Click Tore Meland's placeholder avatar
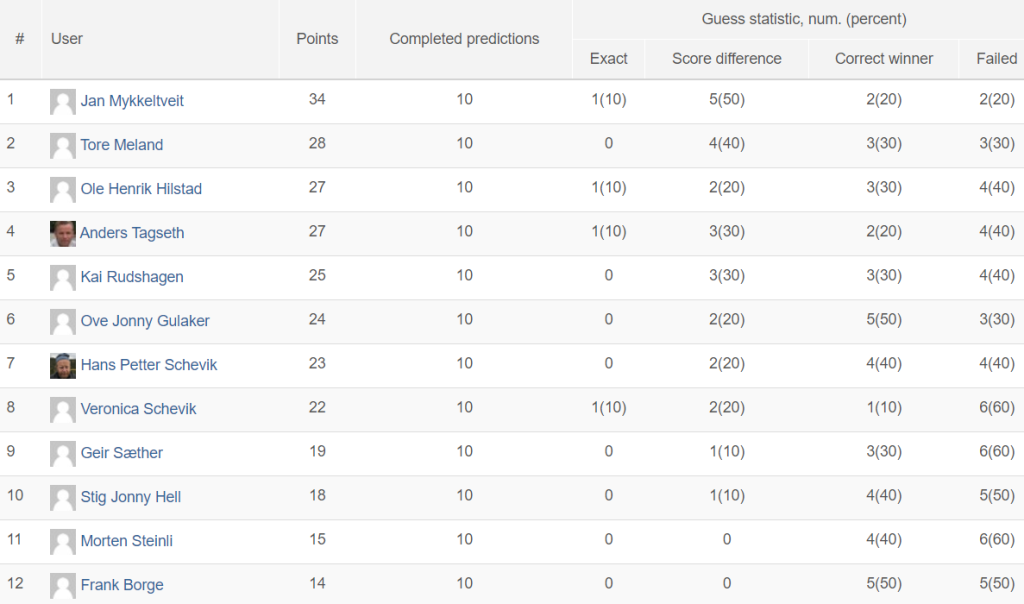Viewport: 1024px width, 604px height. pos(63,146)
